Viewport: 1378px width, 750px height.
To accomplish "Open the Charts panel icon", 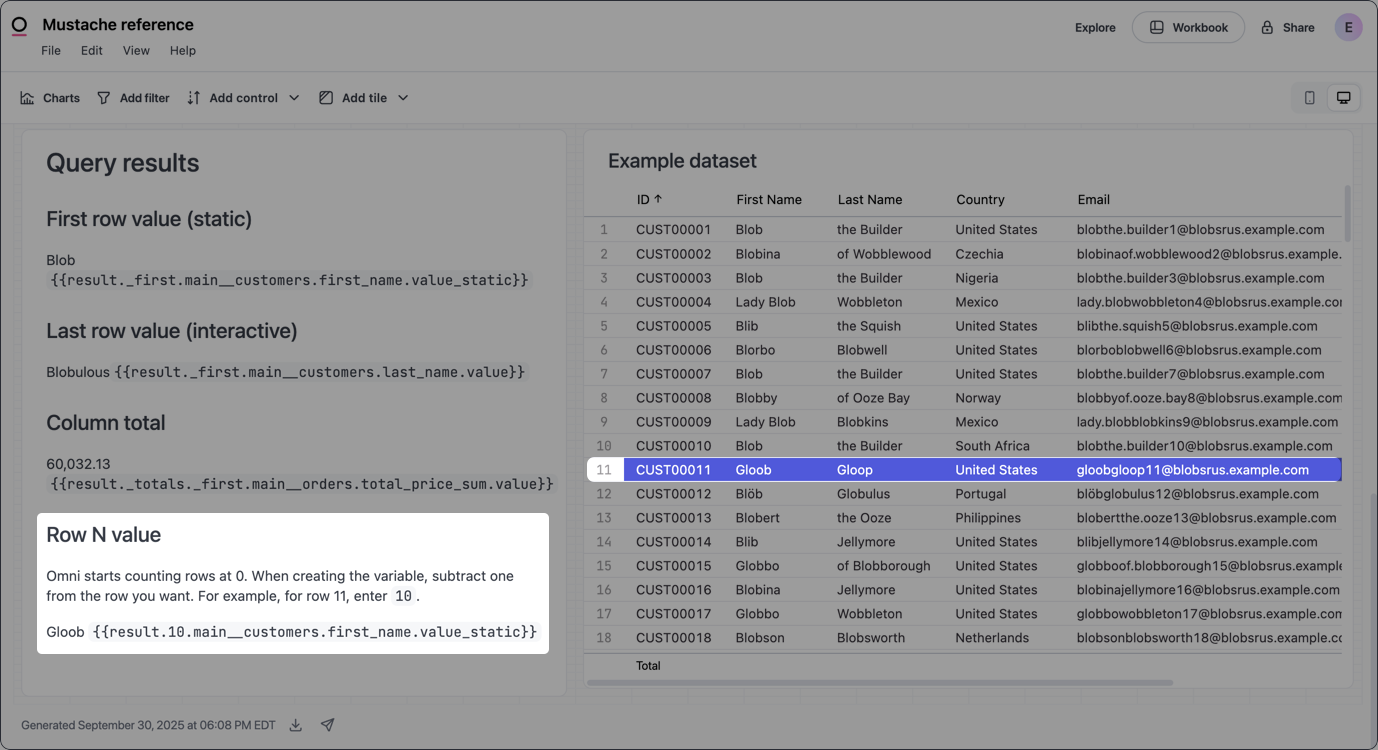I will [x=28, y=98].
